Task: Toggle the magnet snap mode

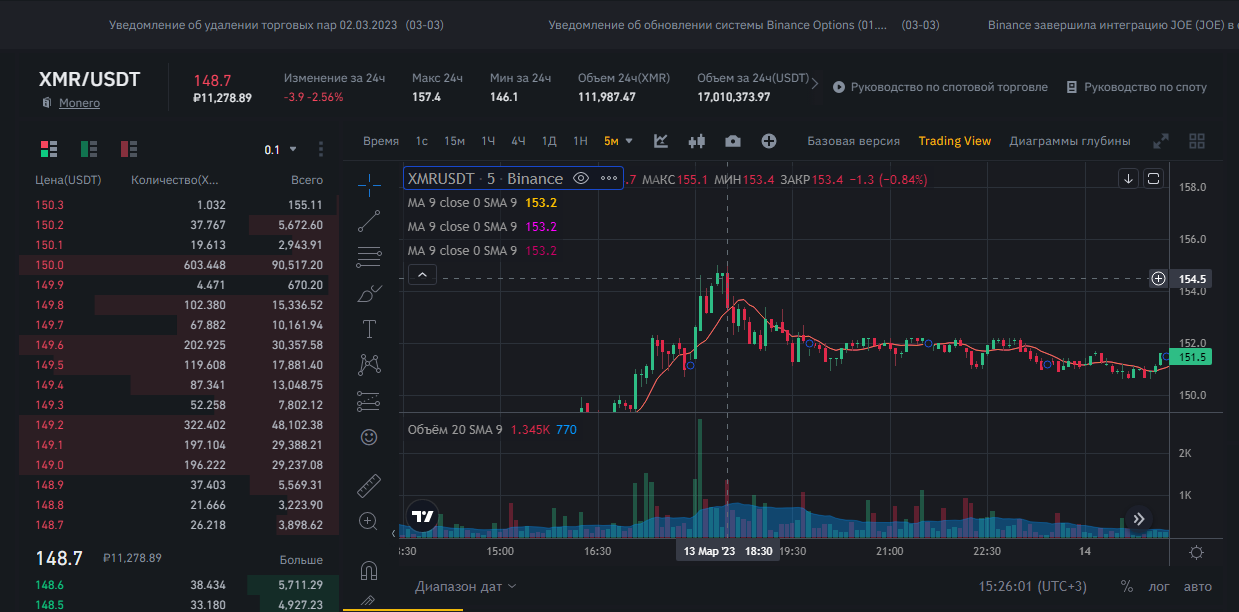Action: pos(369,571)
